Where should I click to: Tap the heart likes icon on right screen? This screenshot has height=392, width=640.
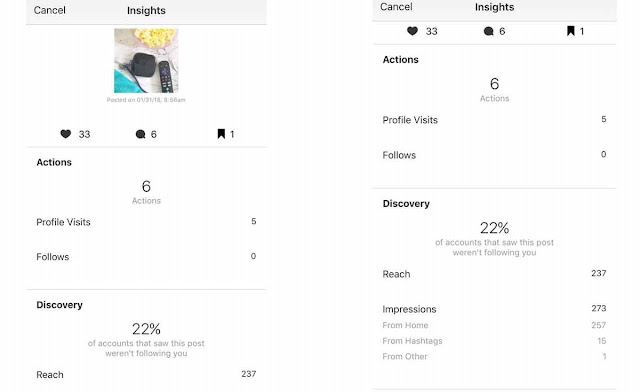point(412,31)
